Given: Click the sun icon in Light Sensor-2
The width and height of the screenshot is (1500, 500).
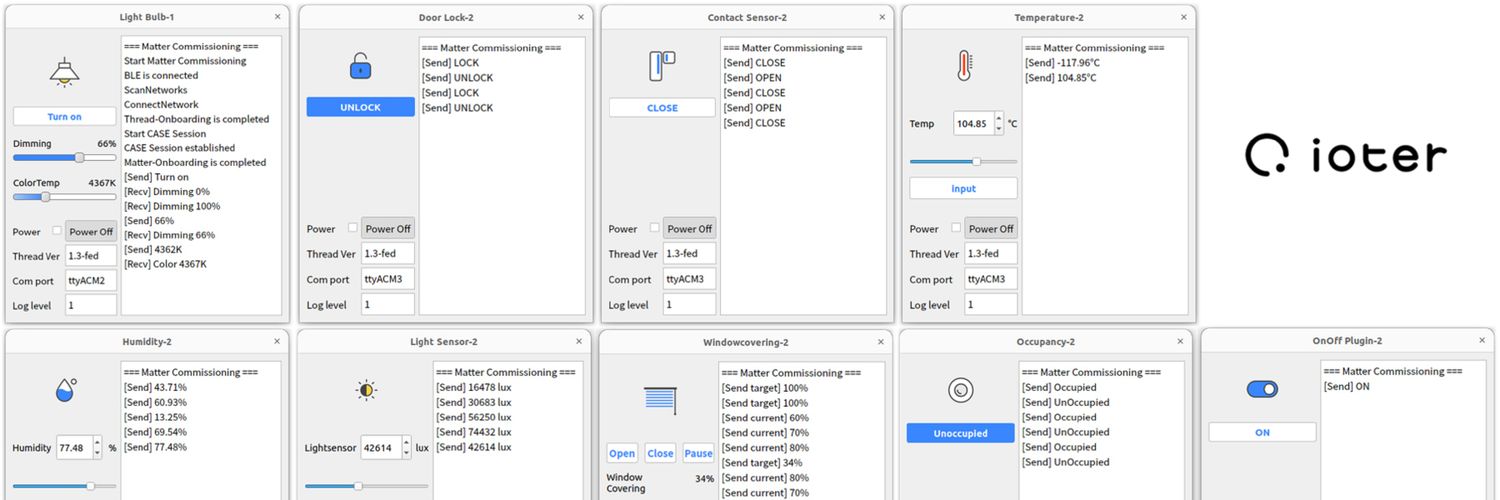Looking at the screenshot, I should (367, 390).
